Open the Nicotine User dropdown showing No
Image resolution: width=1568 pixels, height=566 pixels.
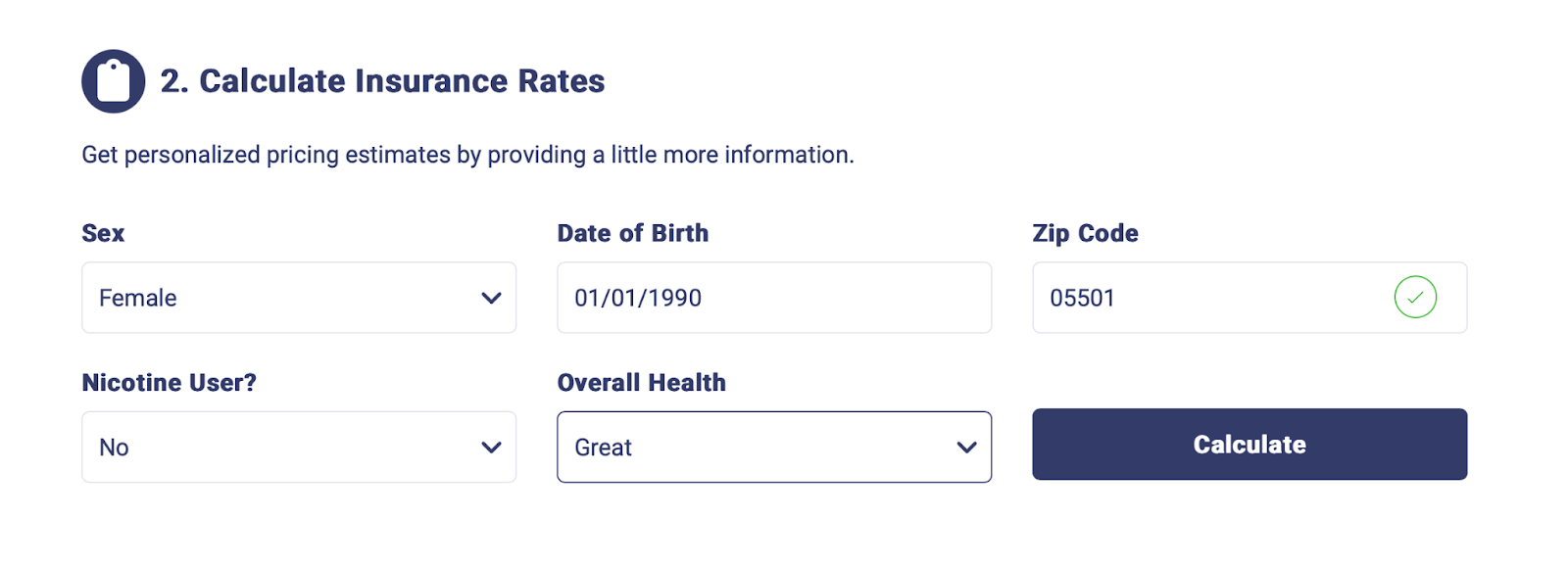click(x=299, y=448)
